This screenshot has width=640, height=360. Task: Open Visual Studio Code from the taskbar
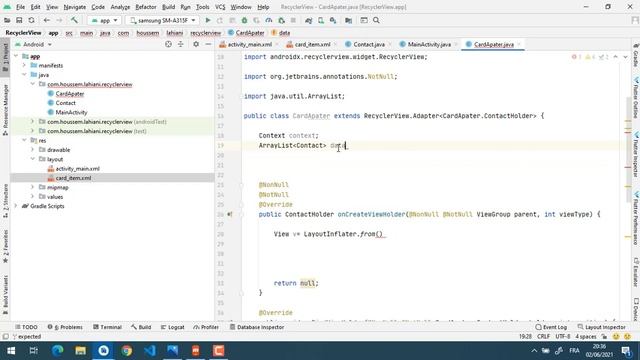tap(150, 351)
